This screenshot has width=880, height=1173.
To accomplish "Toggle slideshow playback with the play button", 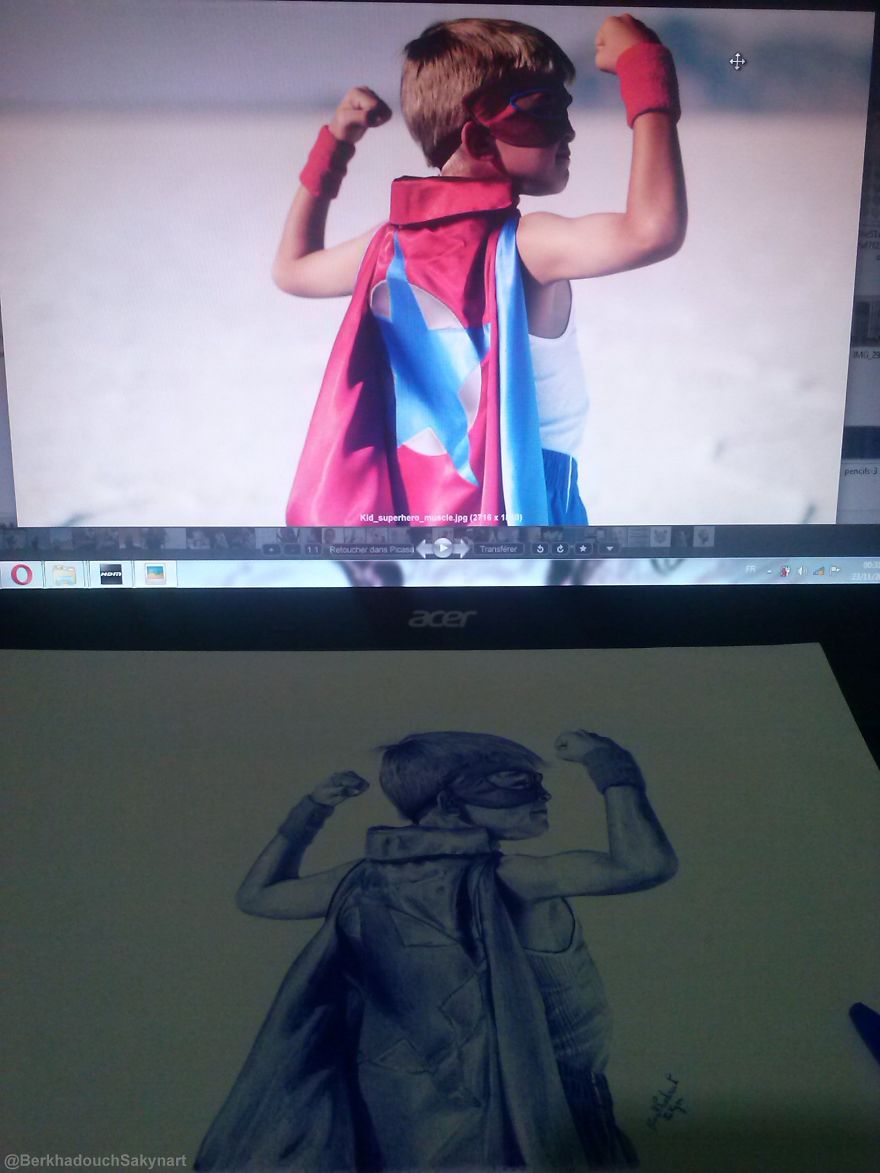I will (443, 548).
